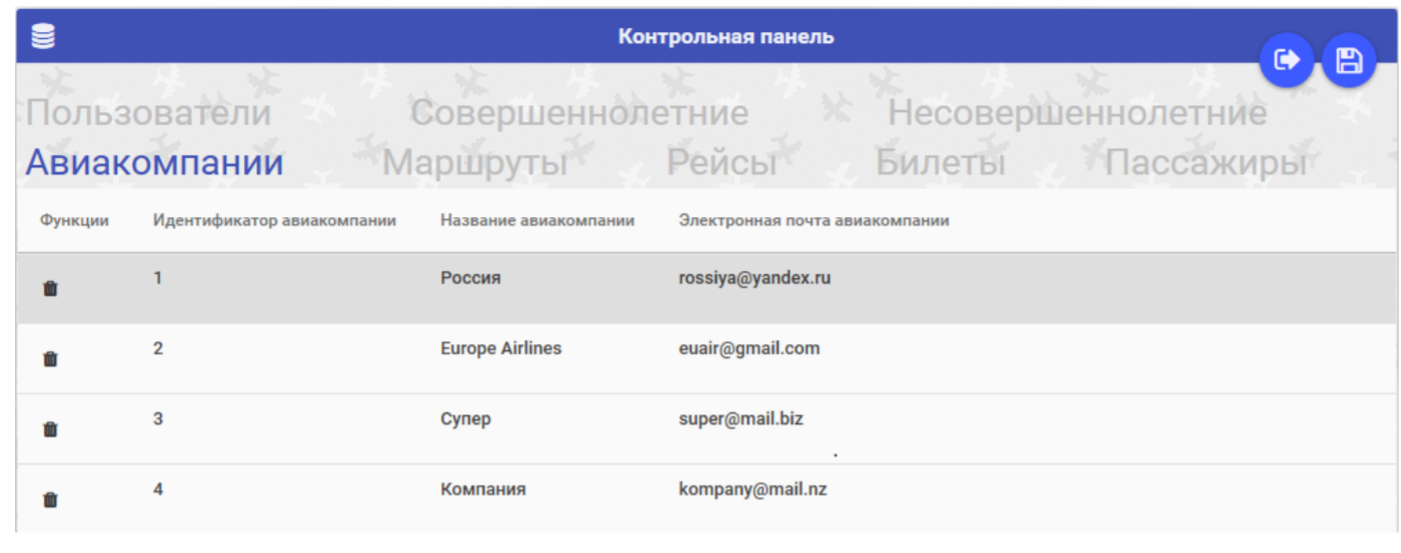The image size is (1401, 553).
Task: Click the logout arrow round button
Action: pos(1286,60)
